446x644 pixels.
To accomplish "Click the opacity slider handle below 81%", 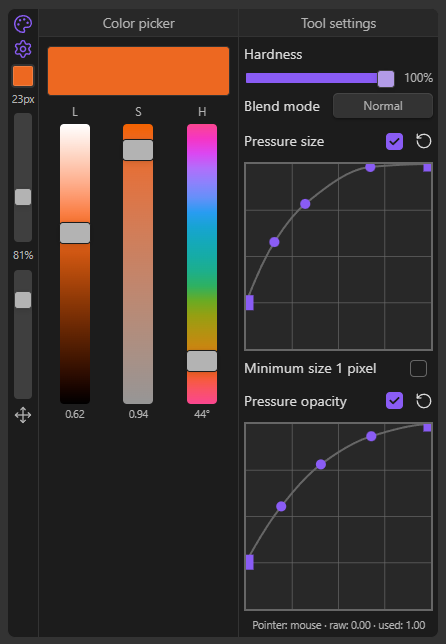I will coord(23,300).
